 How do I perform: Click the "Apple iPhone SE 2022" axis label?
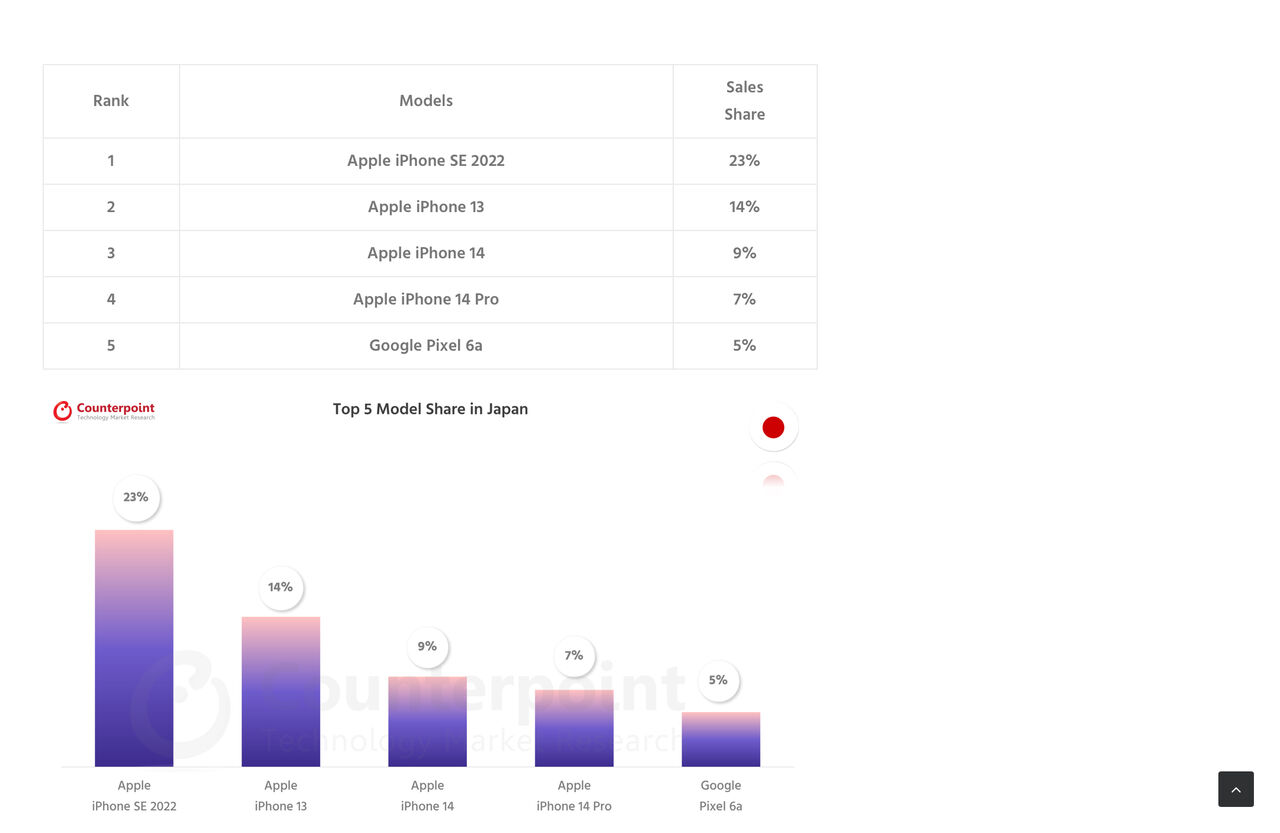tap(134, 796)
